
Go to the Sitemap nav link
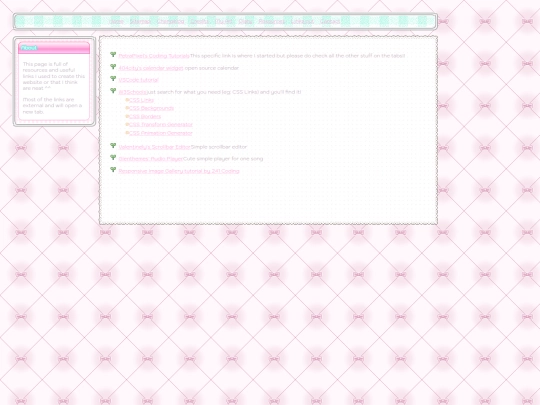coord(140,21)
